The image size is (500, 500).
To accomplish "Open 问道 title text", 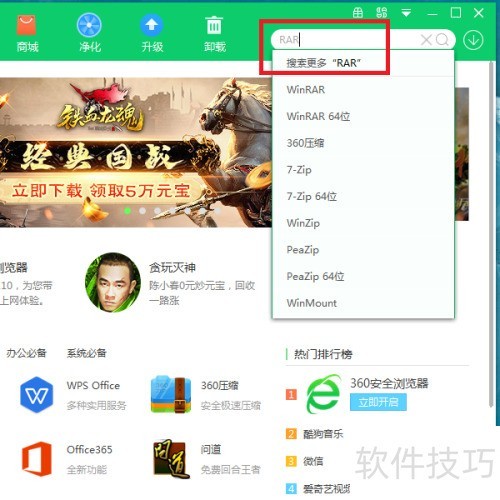I will pyautogui.click(x=211, y=450).
